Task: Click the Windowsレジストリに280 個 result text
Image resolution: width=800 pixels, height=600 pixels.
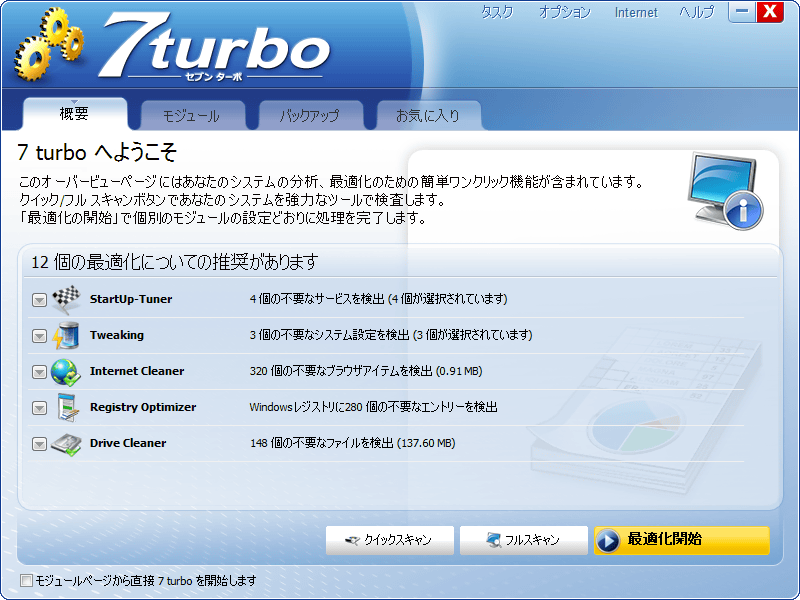Action: click(373, 407)
